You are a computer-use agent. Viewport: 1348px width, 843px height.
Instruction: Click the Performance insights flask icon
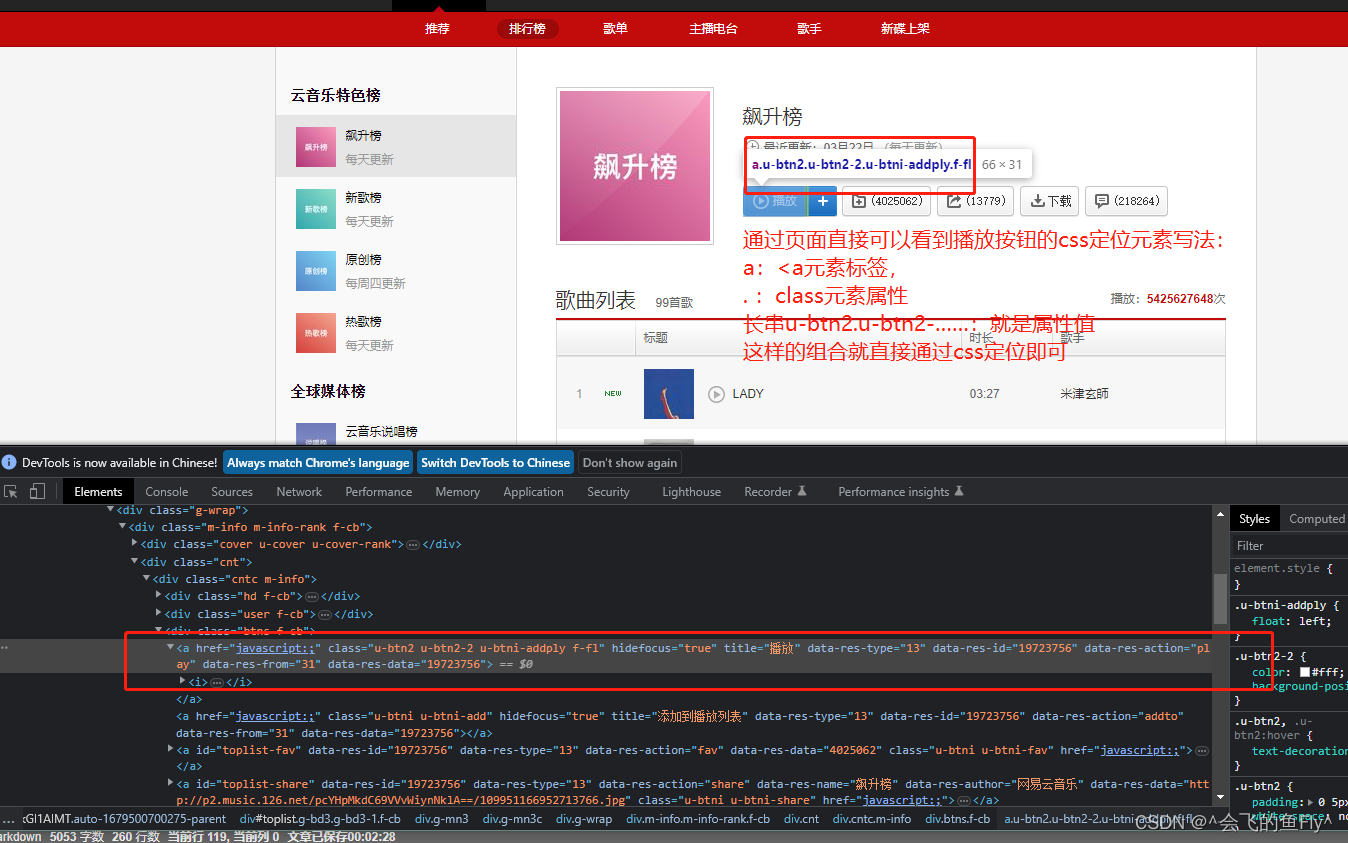pos(959,491)
